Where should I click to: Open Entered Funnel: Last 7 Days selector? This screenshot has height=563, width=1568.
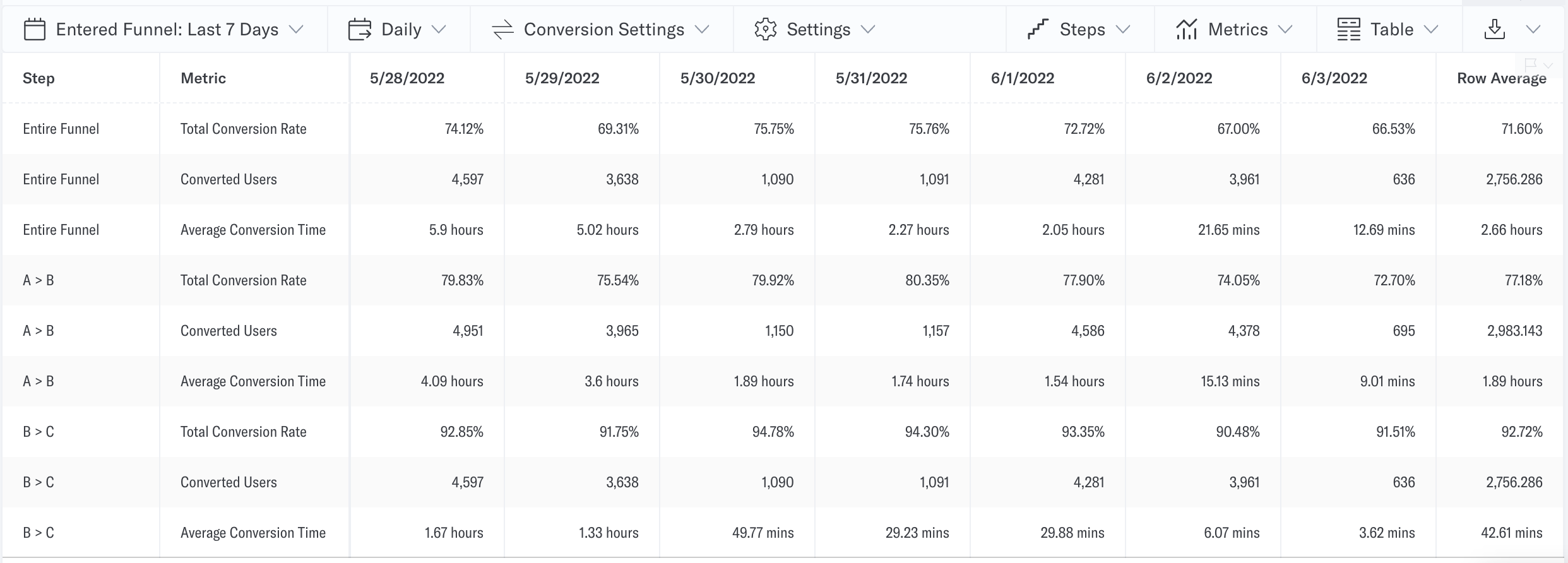pyautogui.click(x=167, y=30)
